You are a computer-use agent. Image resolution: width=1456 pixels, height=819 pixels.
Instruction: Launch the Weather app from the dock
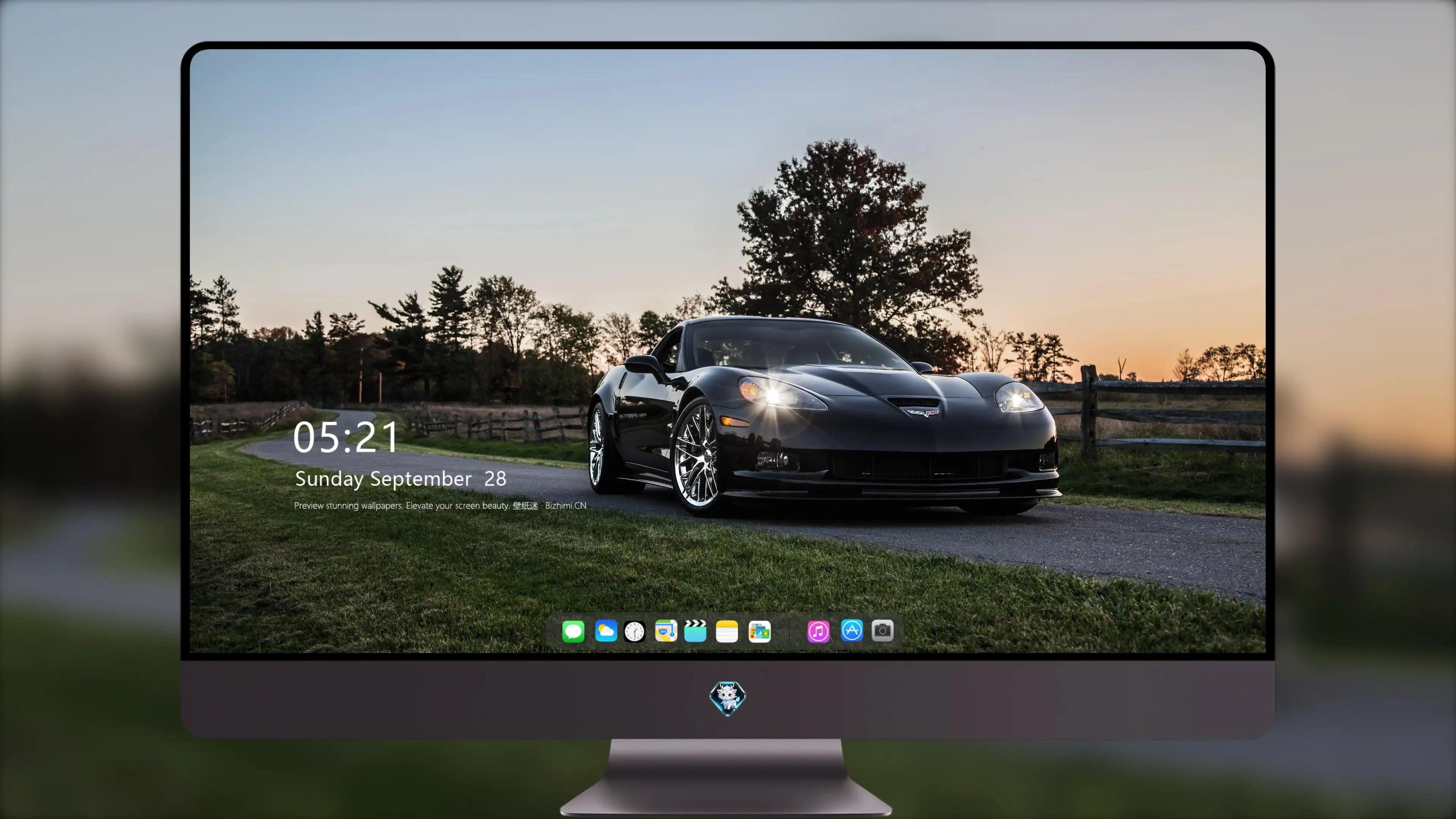(606, 631)
